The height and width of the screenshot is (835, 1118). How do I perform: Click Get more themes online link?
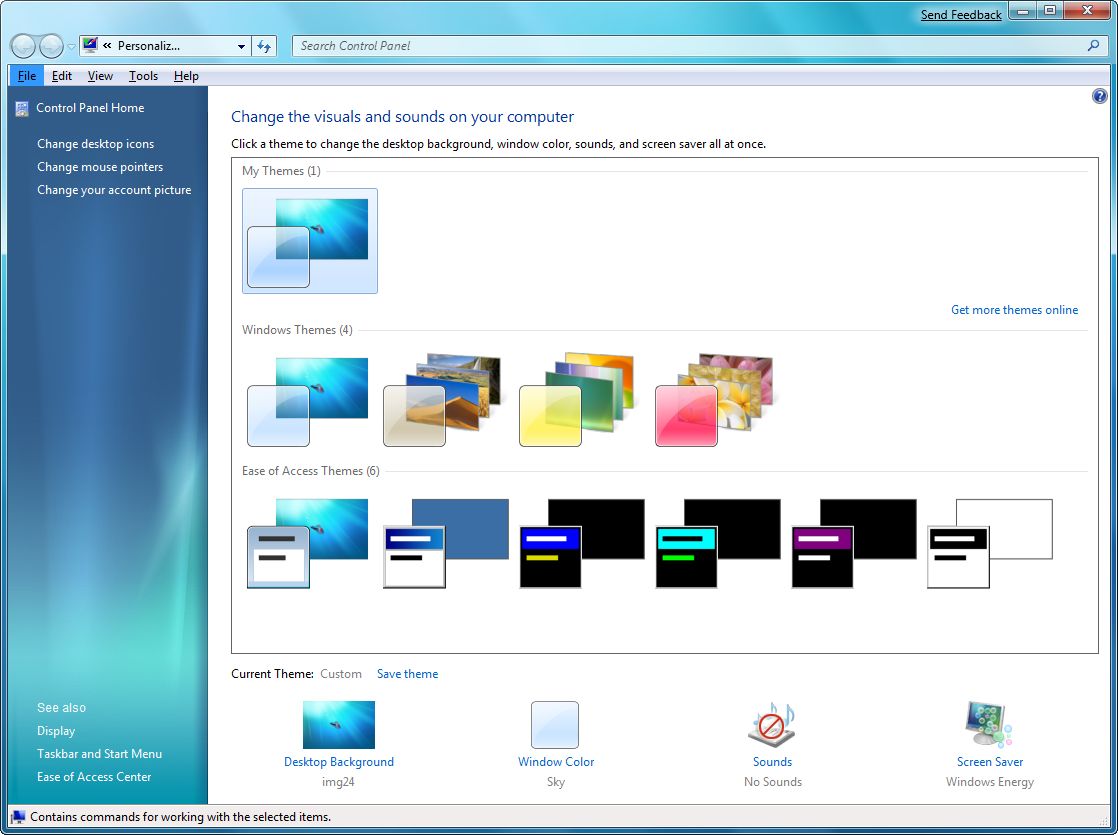[x=1014, y=310]
